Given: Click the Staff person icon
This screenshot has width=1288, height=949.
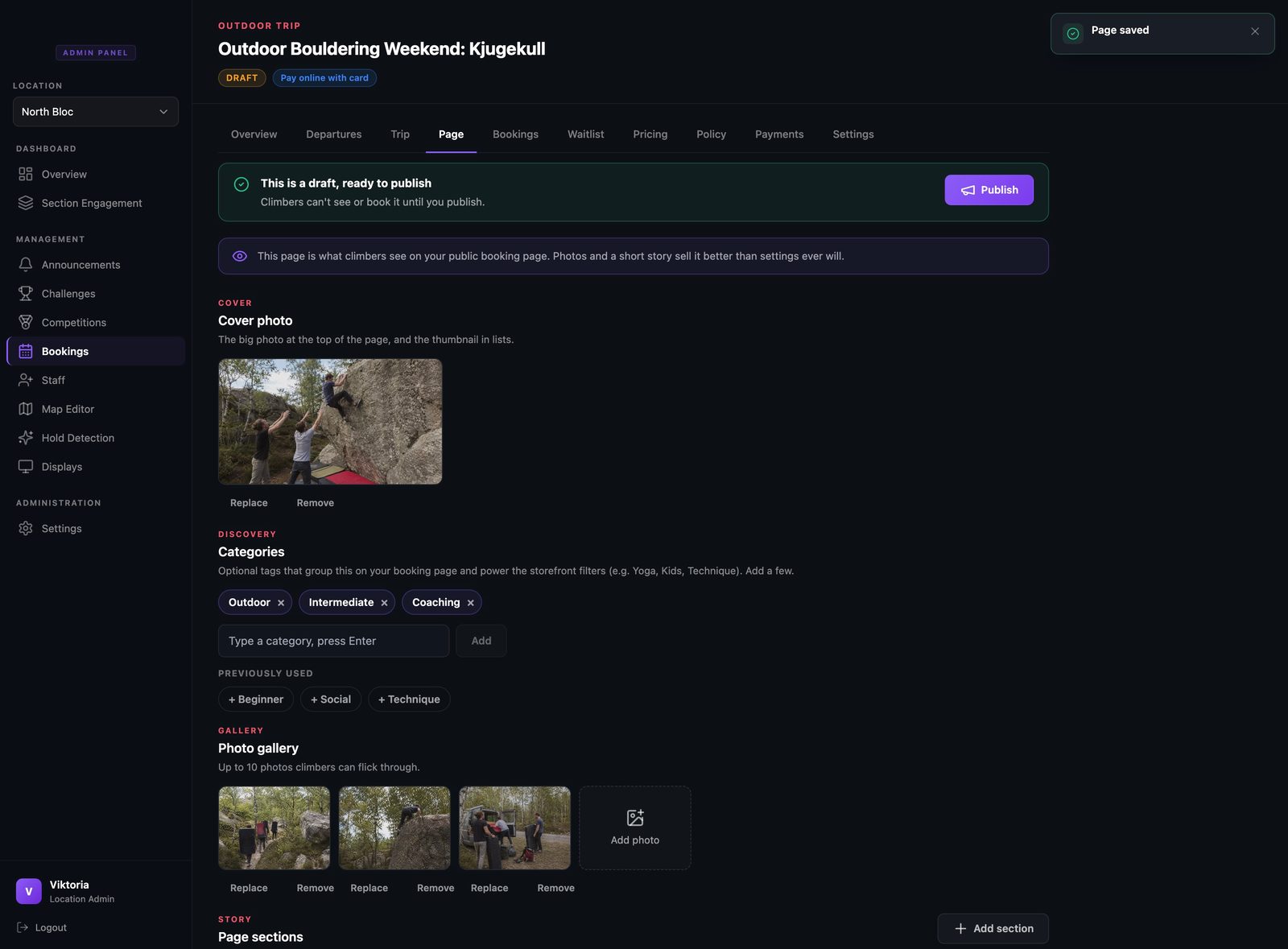Looking at the screenshot, I should click(26, 380).
